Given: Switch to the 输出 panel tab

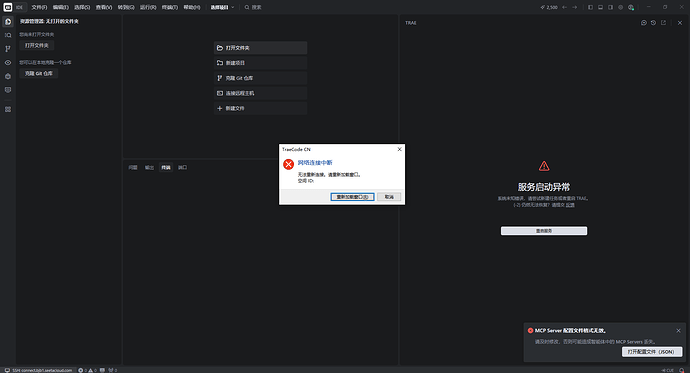Looking at the screenshot, I should [x=150, y=168].
